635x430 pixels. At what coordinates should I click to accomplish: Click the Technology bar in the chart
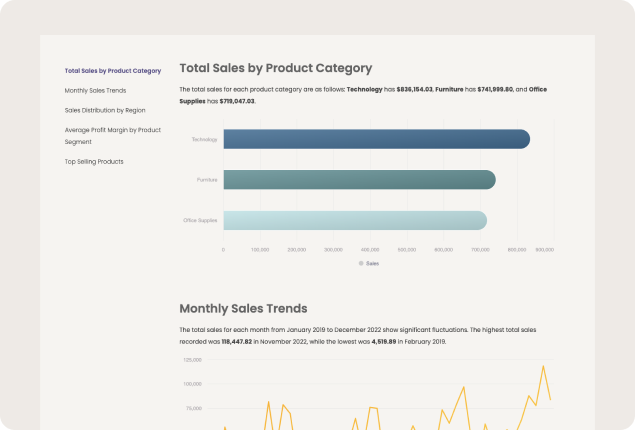[x=376, y=139]
